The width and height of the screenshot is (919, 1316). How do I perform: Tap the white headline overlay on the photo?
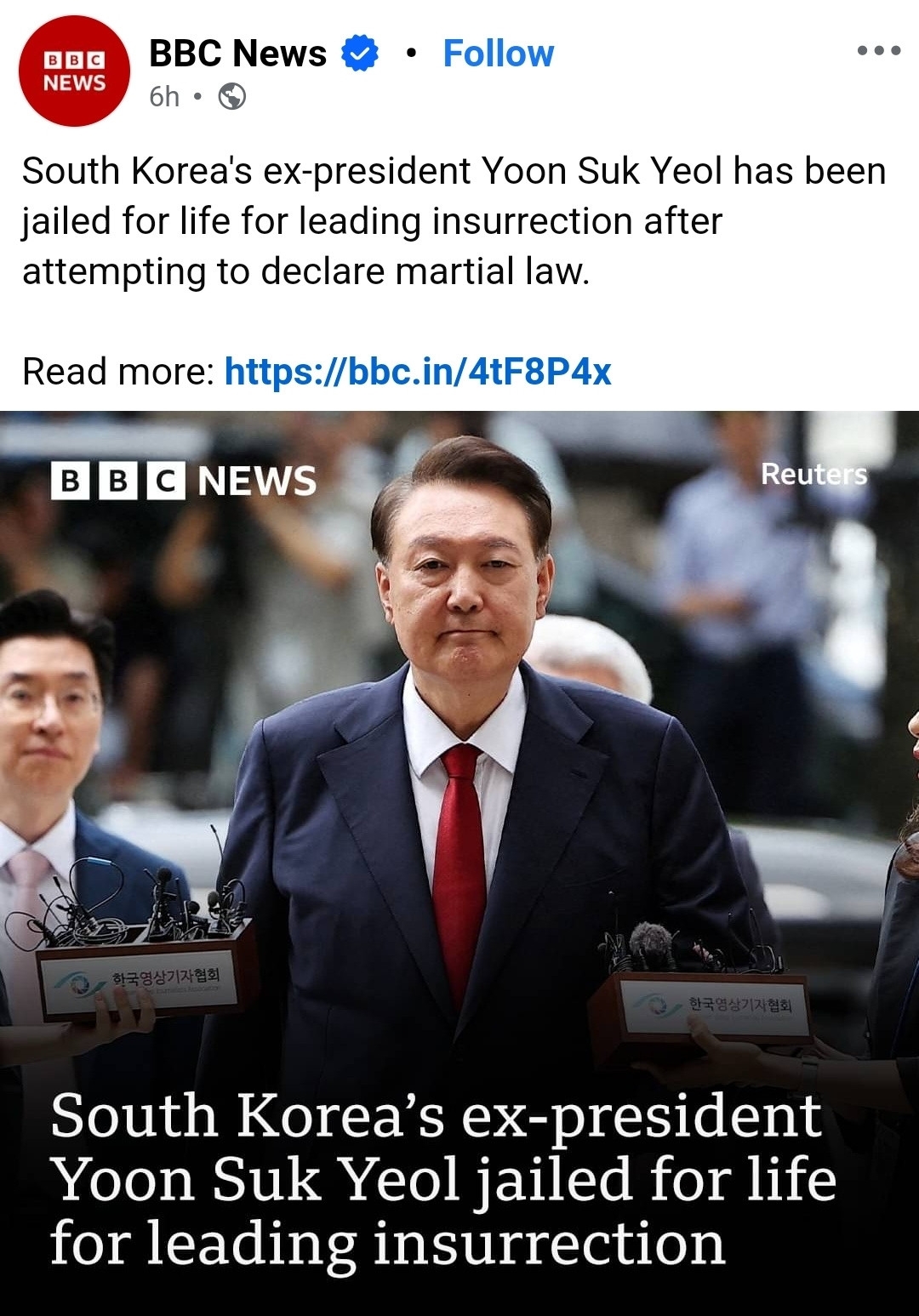tap(442, 1179)
